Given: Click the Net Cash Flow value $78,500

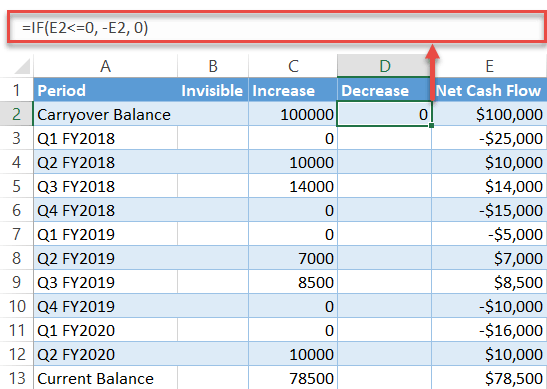Looking at the screenshot, I should point(489,378).
